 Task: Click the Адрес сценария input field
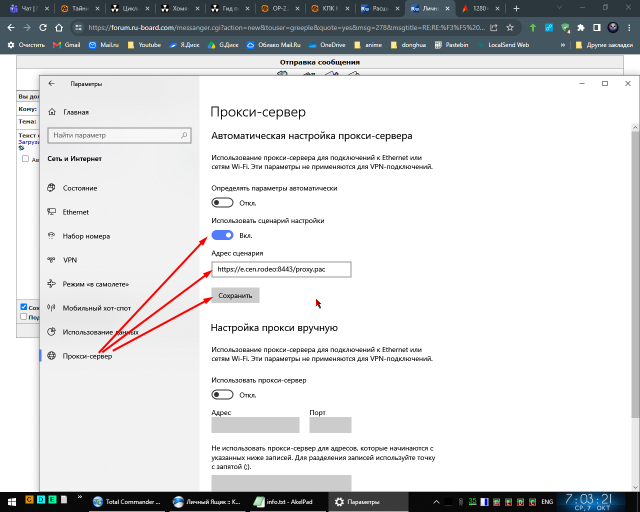tap(281, 269)
